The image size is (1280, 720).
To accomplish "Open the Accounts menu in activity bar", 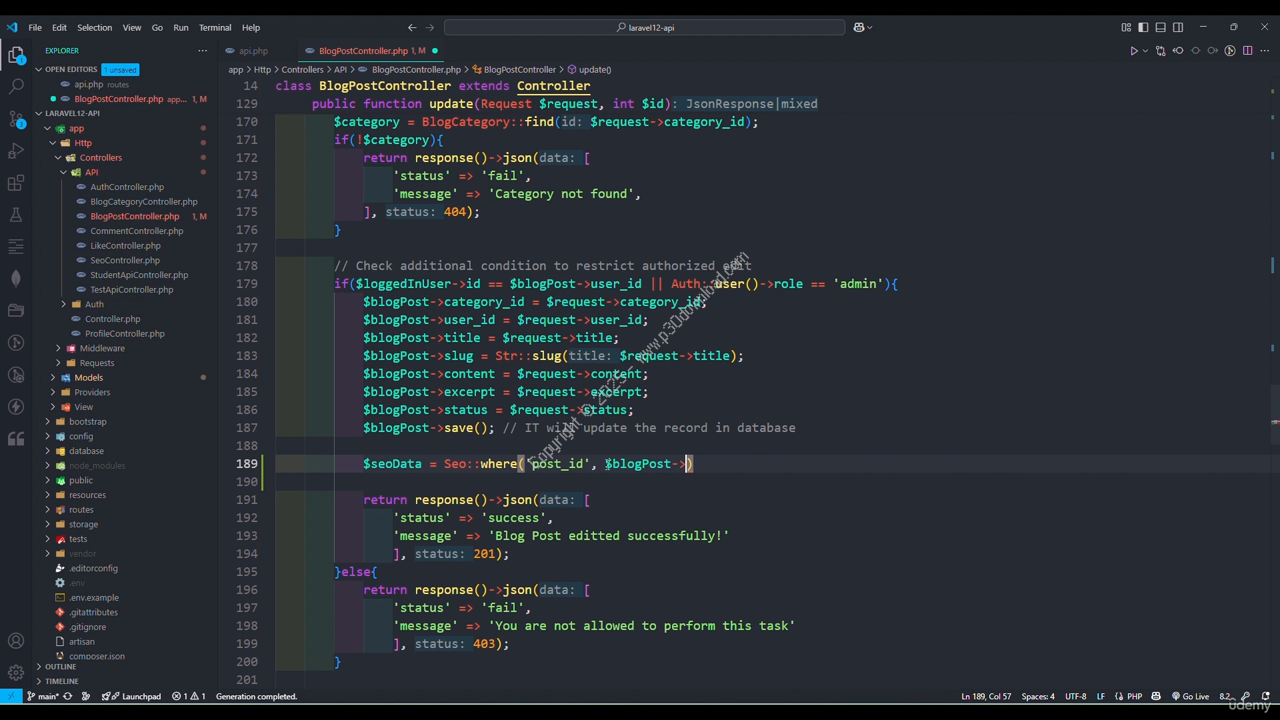I will (x=16, y=641).
